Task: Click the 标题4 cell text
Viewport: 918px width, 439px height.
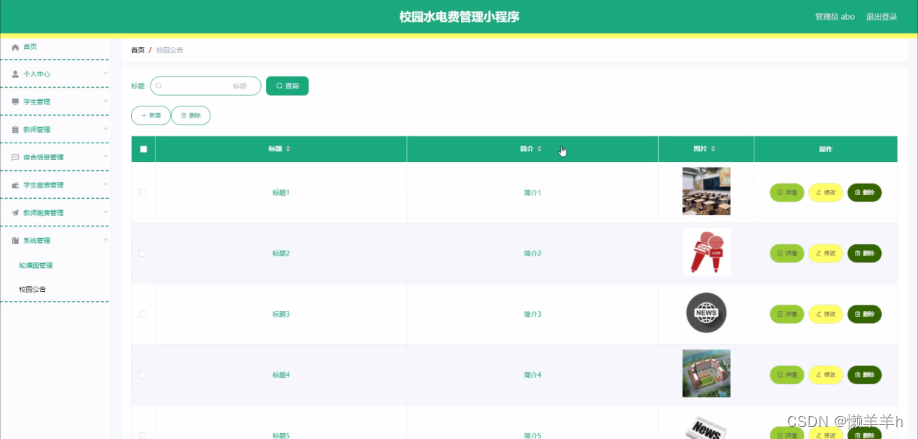Action: 281,375
